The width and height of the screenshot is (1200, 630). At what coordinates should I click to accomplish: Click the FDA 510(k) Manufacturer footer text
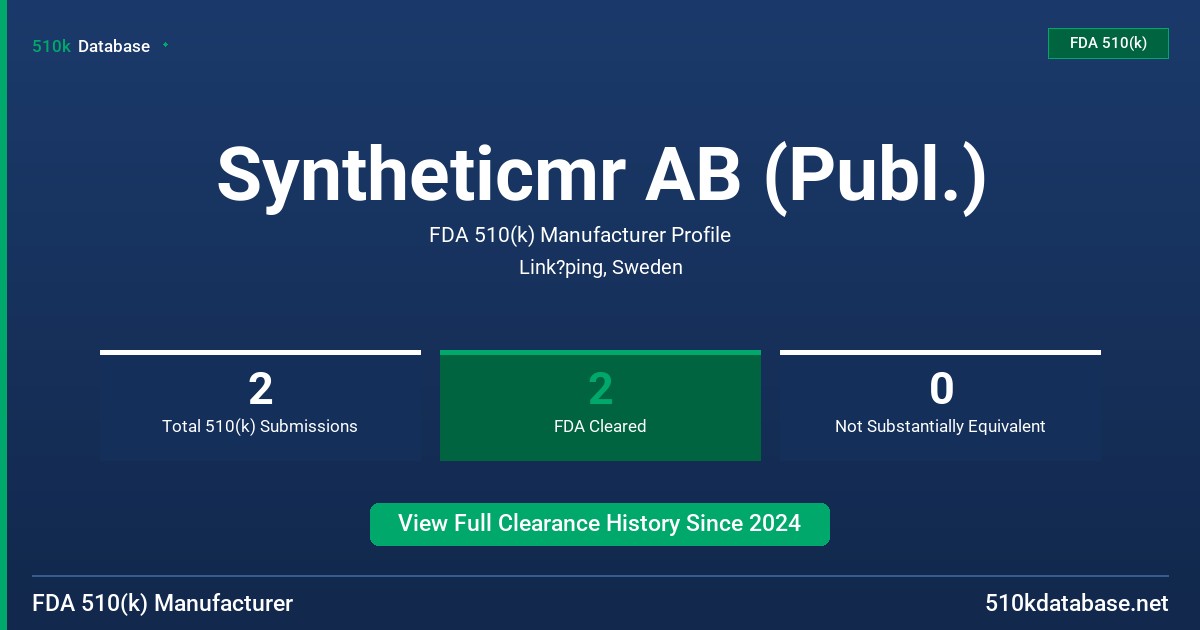coord(163,603)
